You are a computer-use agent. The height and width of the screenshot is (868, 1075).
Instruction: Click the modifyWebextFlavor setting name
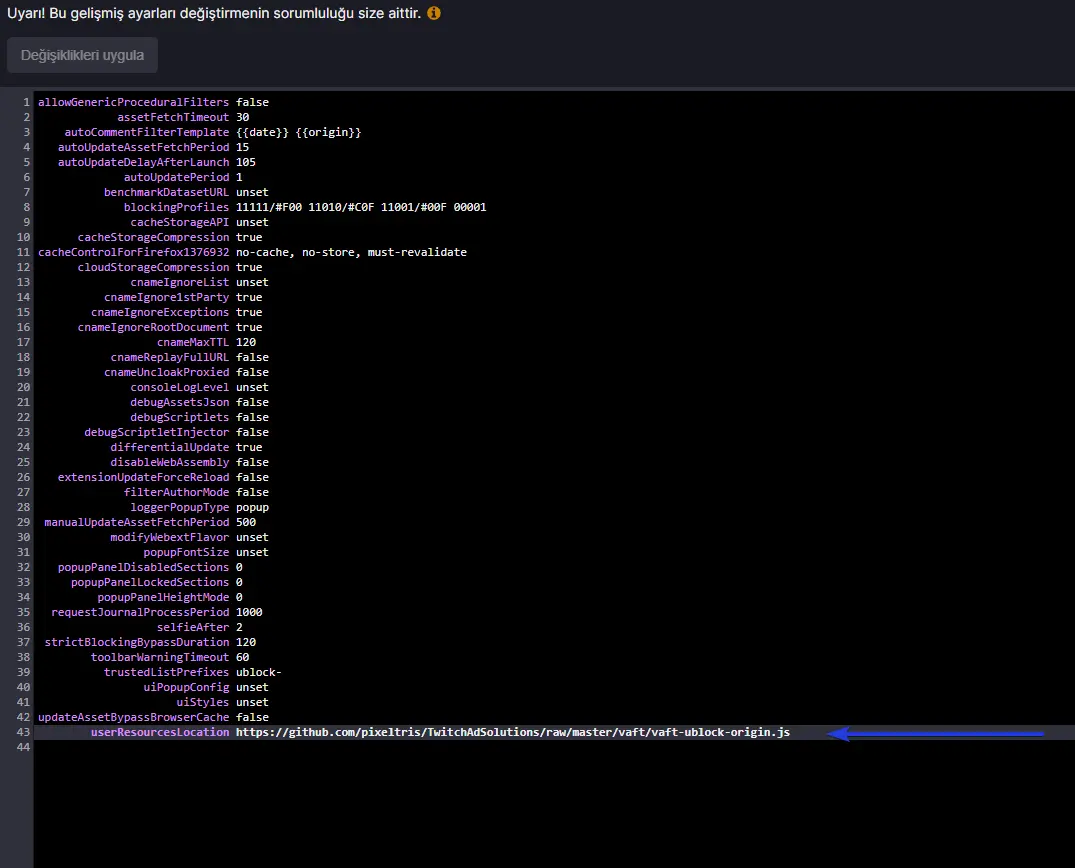point(170,538)
